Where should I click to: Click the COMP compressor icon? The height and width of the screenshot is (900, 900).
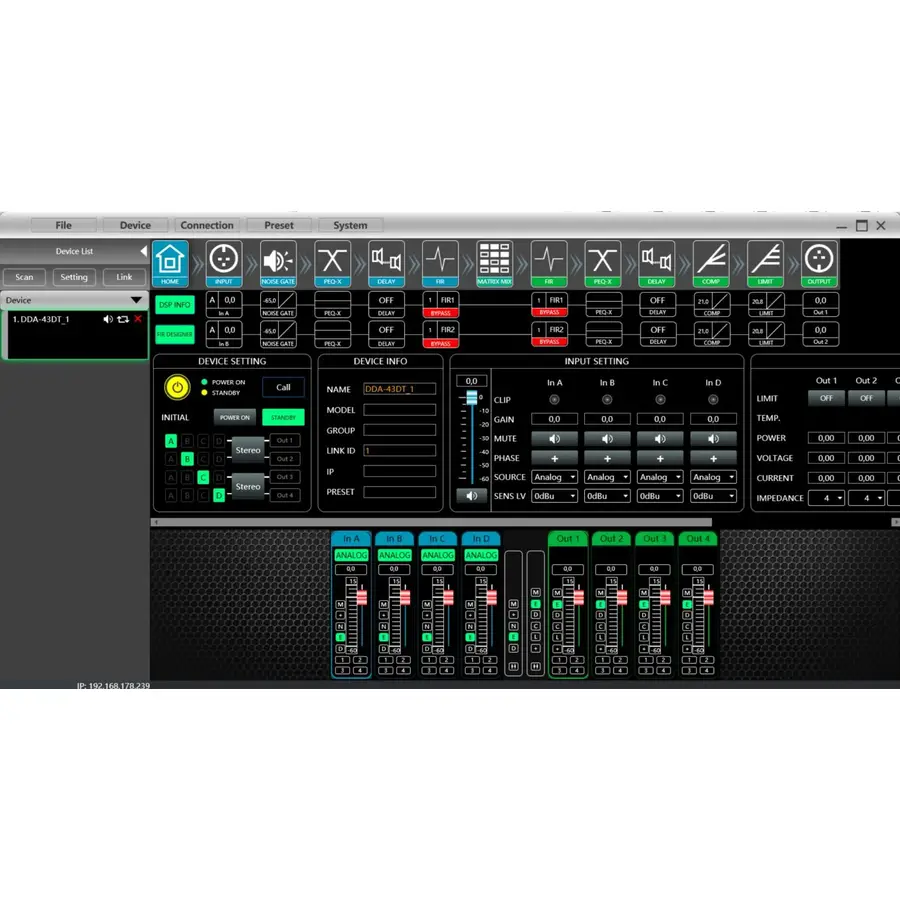(x=712, y=262)
